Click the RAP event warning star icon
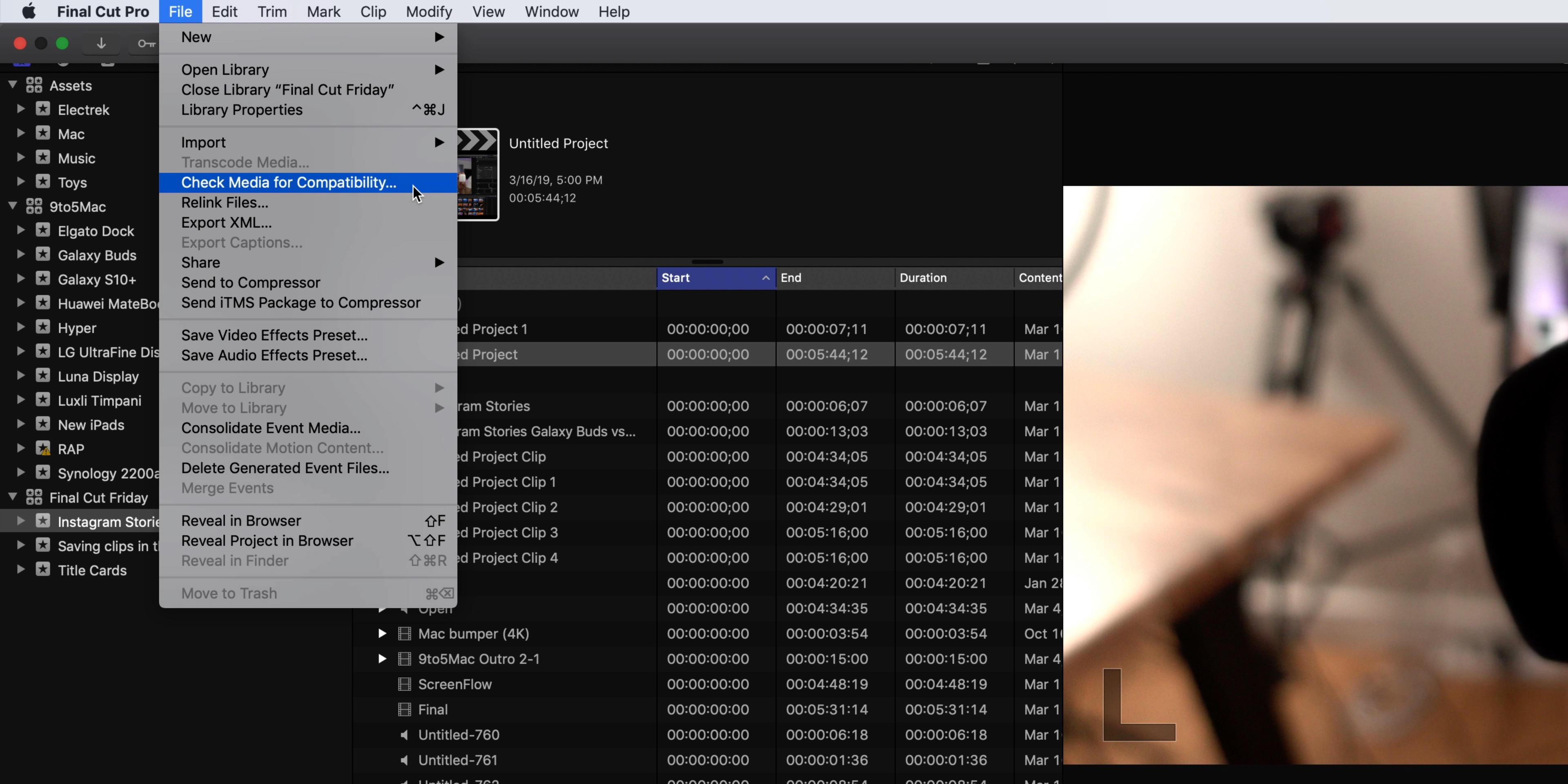 [42, 449]
